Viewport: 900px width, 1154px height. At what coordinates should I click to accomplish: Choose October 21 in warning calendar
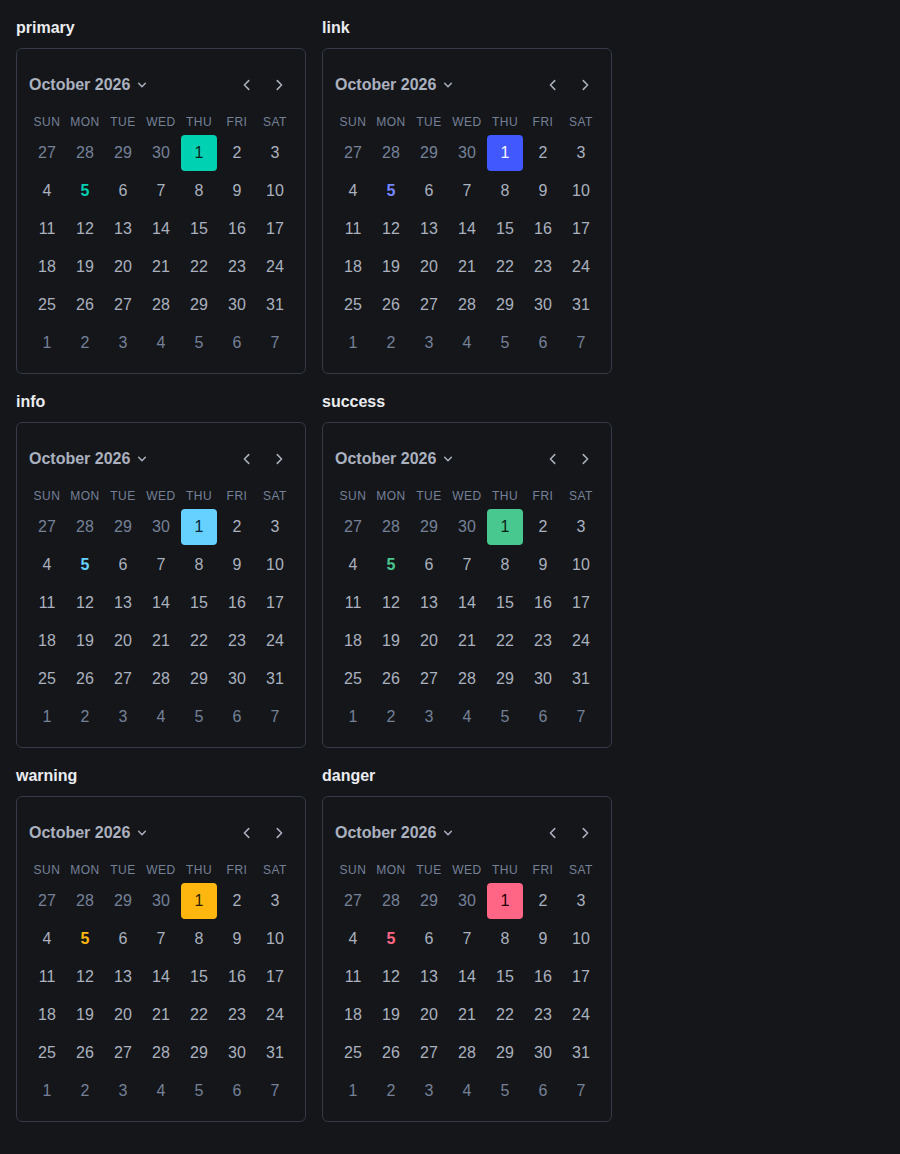tap(160, 1014)
